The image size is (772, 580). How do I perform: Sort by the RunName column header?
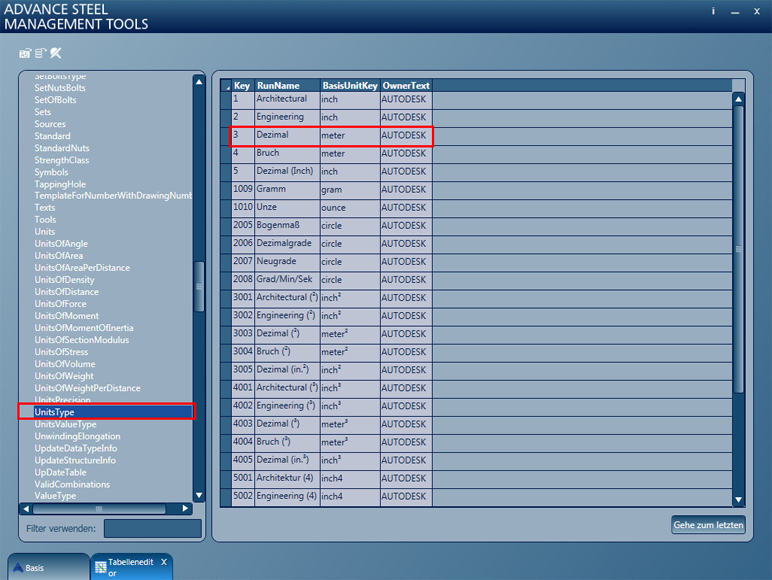pos(287,86)
